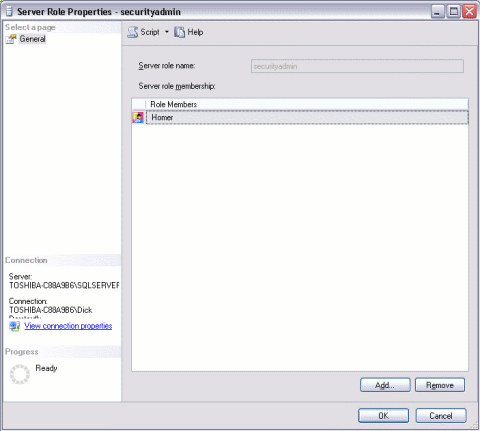
Task: Minimize the Server Role Properties window
Action: click(437, 12)
